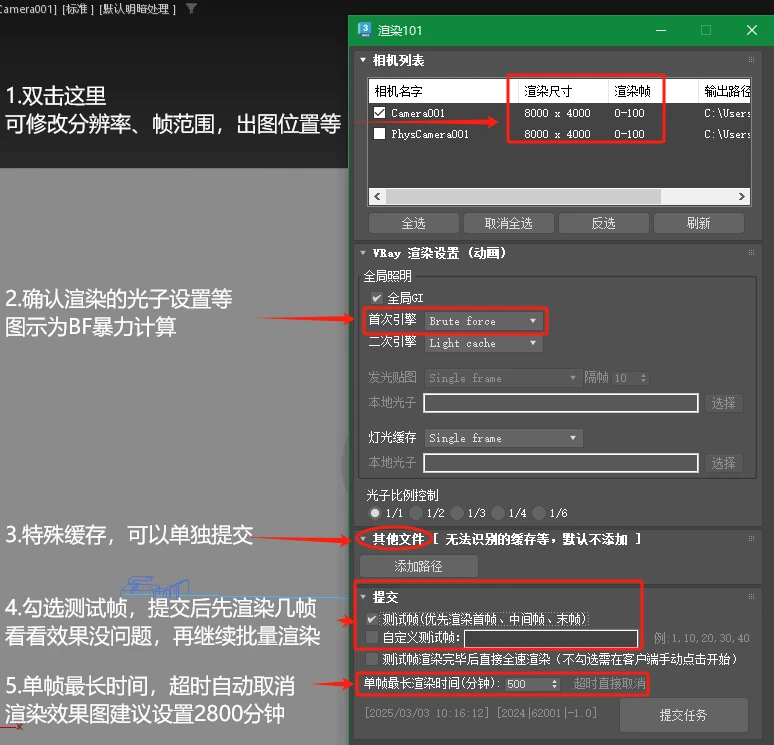The image size is (774, 745).
Task: Click the VRay 渲染设置 panel grip handle
Action: click(x=751, y=252)
